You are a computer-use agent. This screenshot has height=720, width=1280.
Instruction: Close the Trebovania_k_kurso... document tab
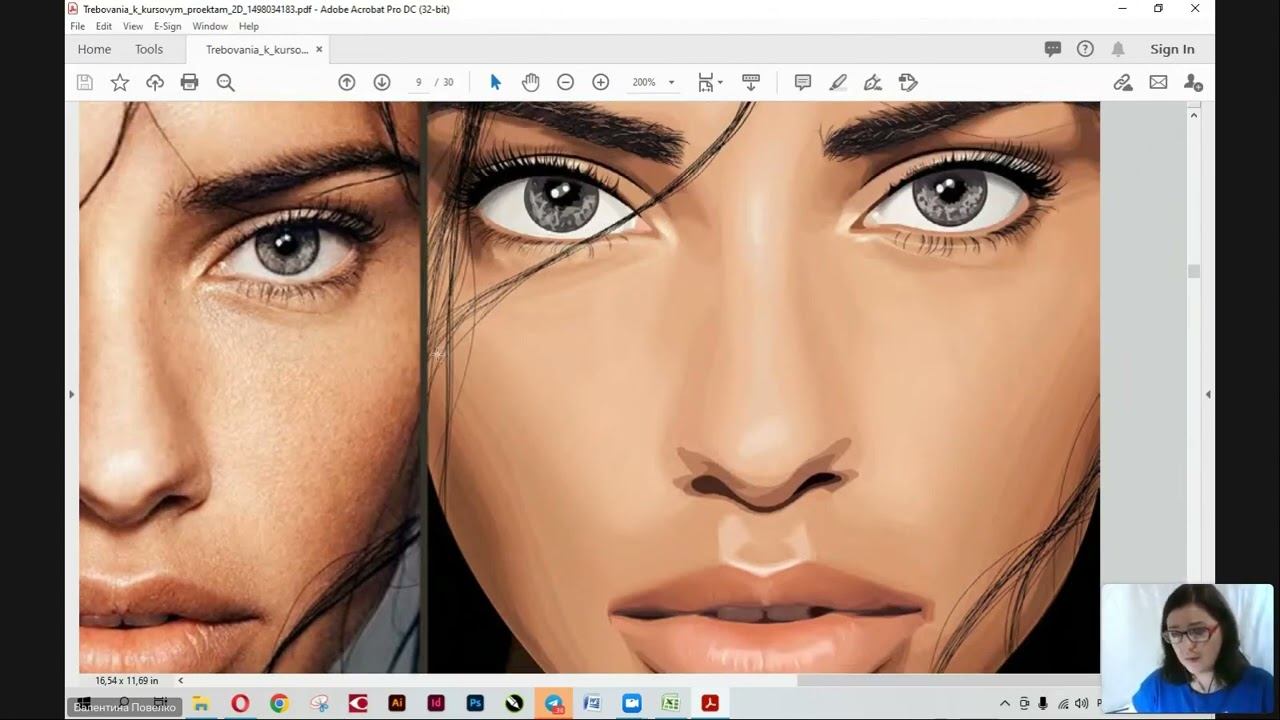tap(319, 49)
